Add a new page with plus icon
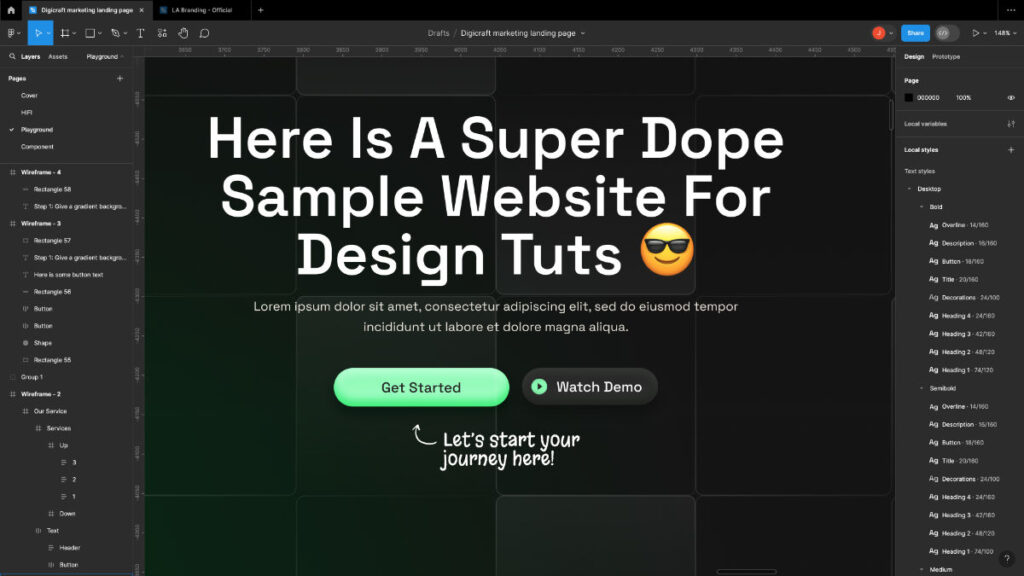The height and width of the screenshot is (576, 1024). click(120, 78)
